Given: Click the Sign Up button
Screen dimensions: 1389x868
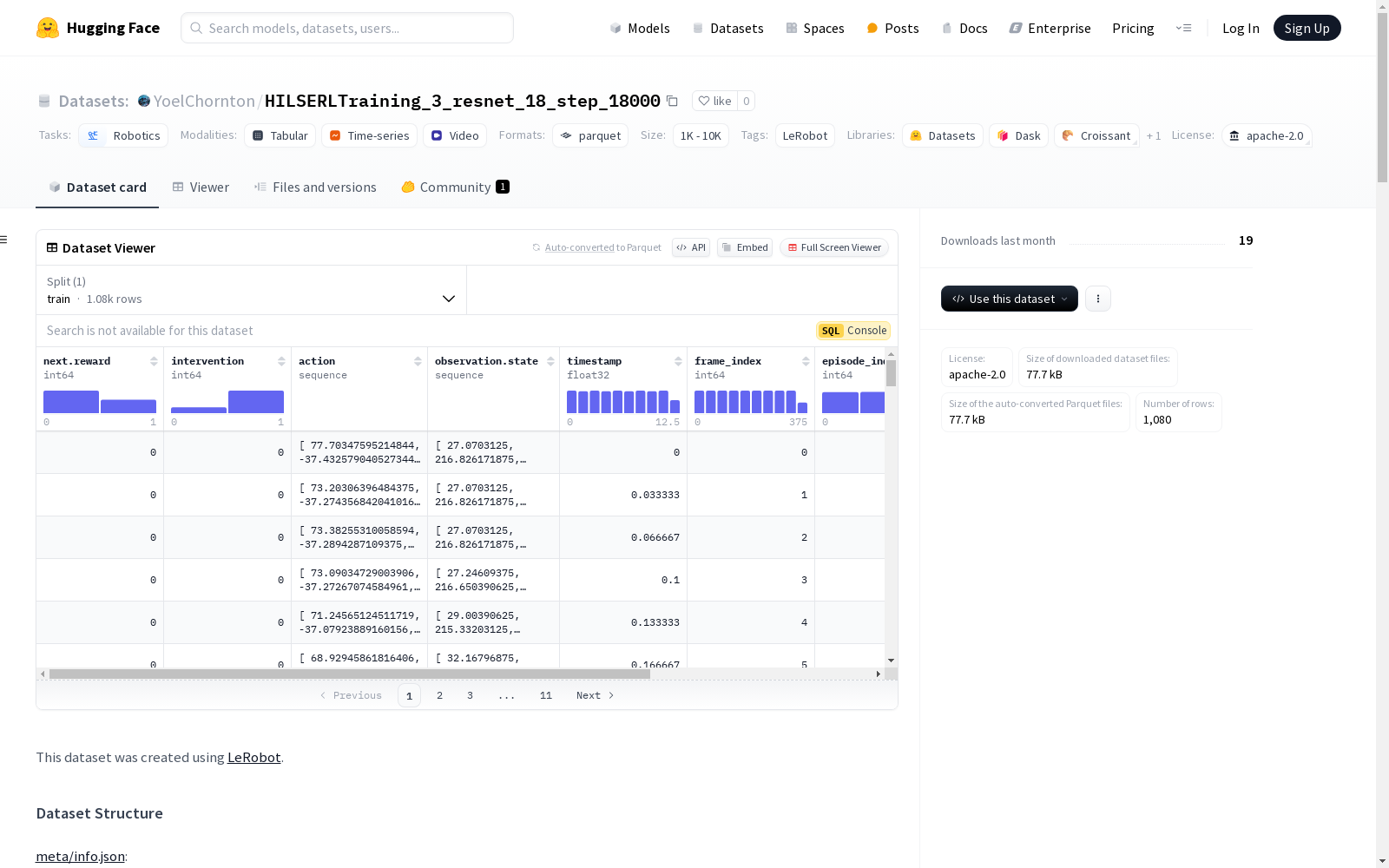Looking at the screenshot, I should point(1307,28).
